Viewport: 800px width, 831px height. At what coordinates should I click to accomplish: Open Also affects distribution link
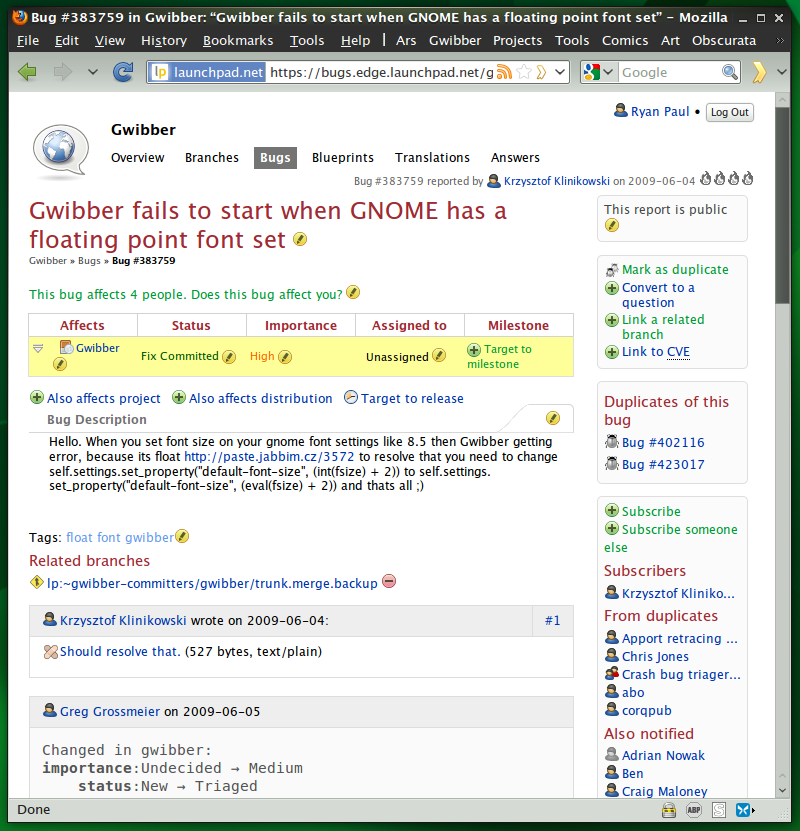(x=260, y=399)
